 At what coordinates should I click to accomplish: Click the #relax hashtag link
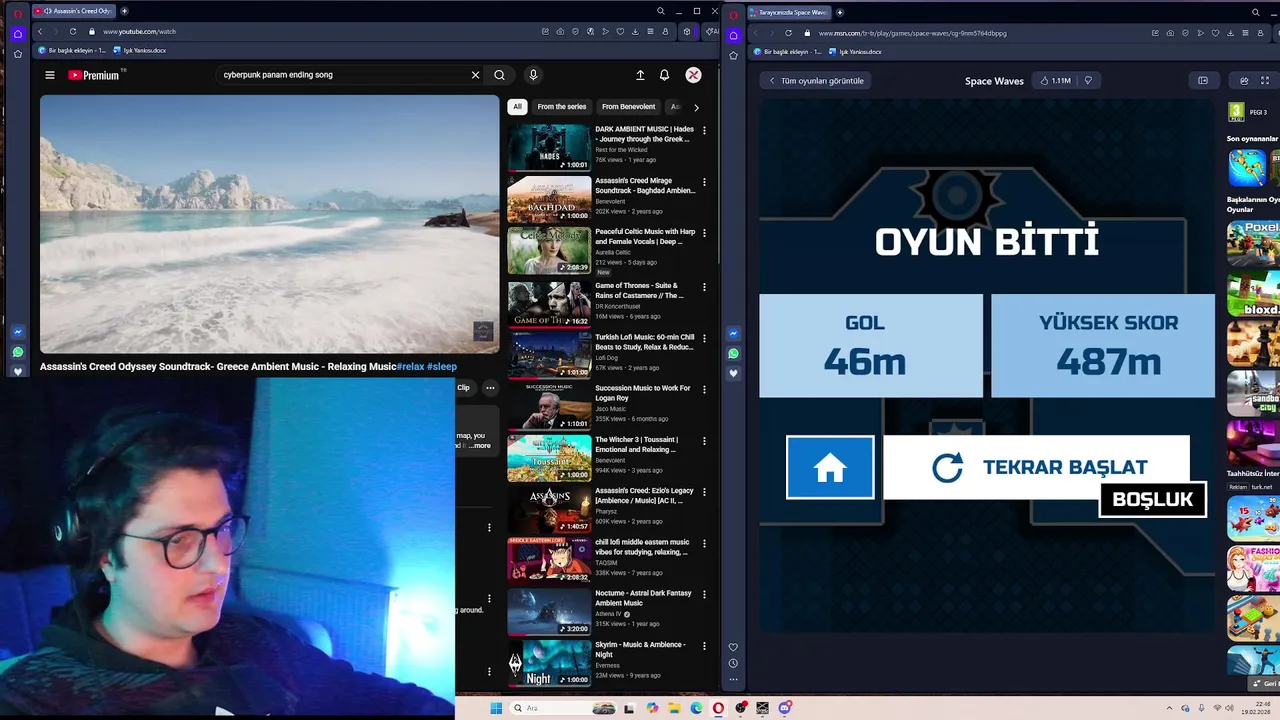411,367
